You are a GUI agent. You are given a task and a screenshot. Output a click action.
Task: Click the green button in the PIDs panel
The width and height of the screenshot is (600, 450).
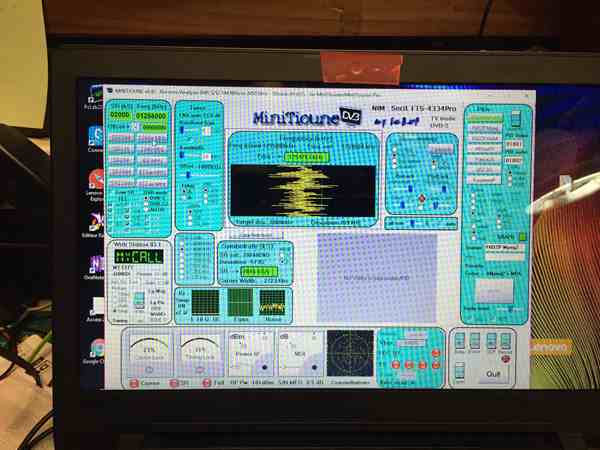(x=484, y=118)
